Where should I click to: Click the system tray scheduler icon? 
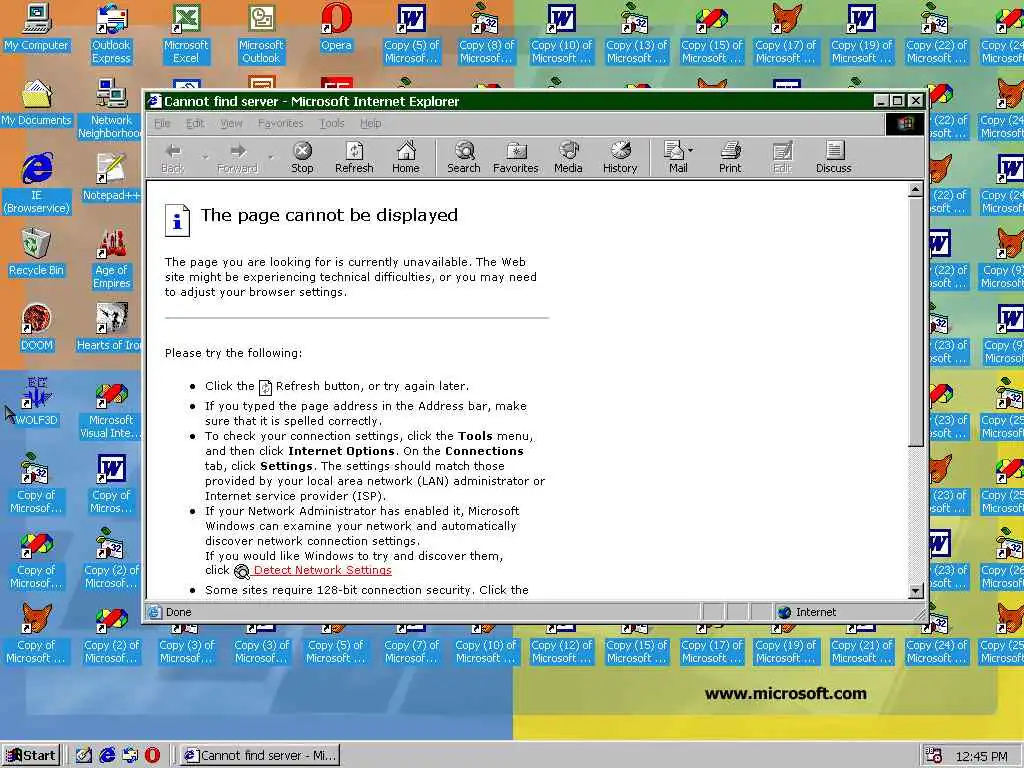click(x=934, y=756)
